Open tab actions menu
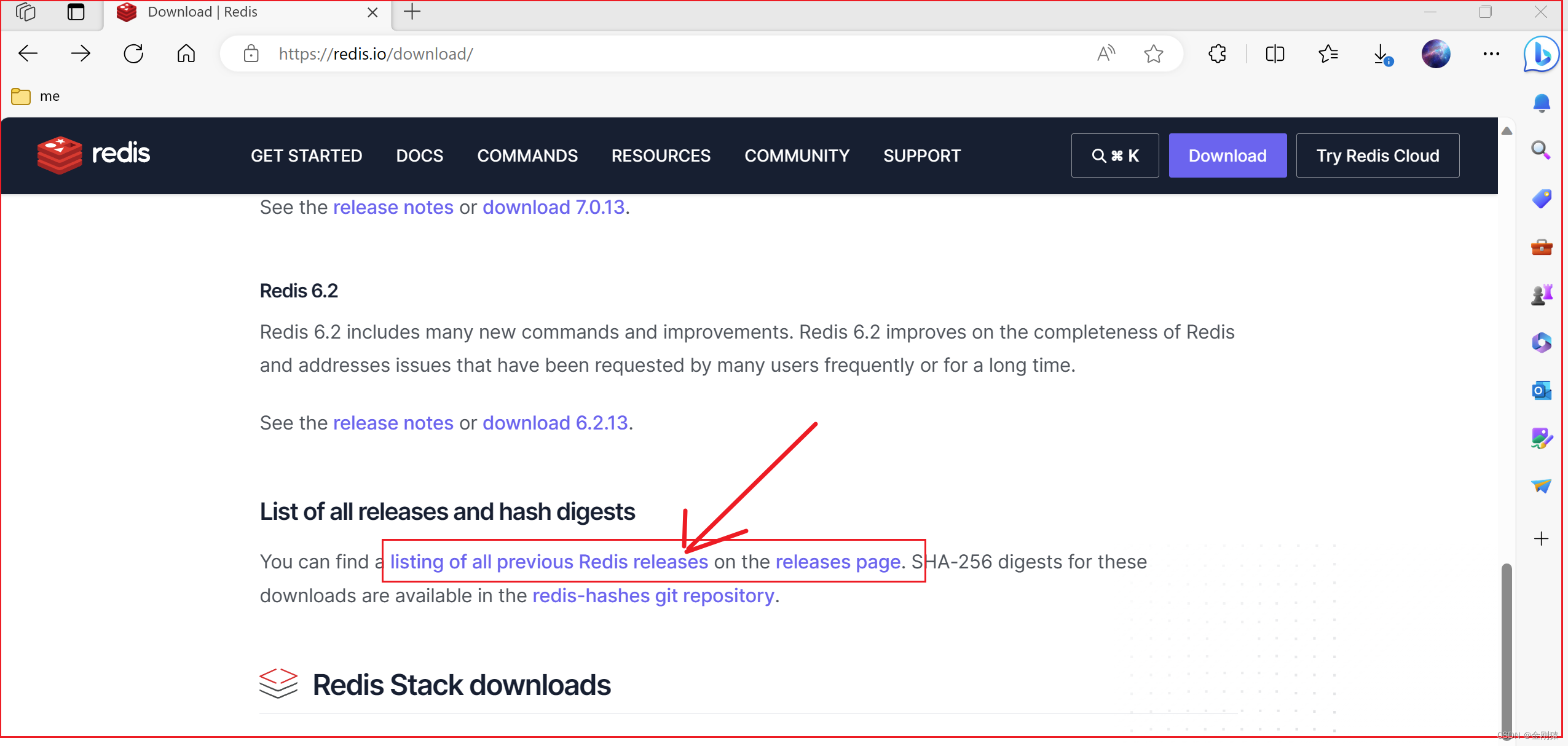 pos(76,12)
